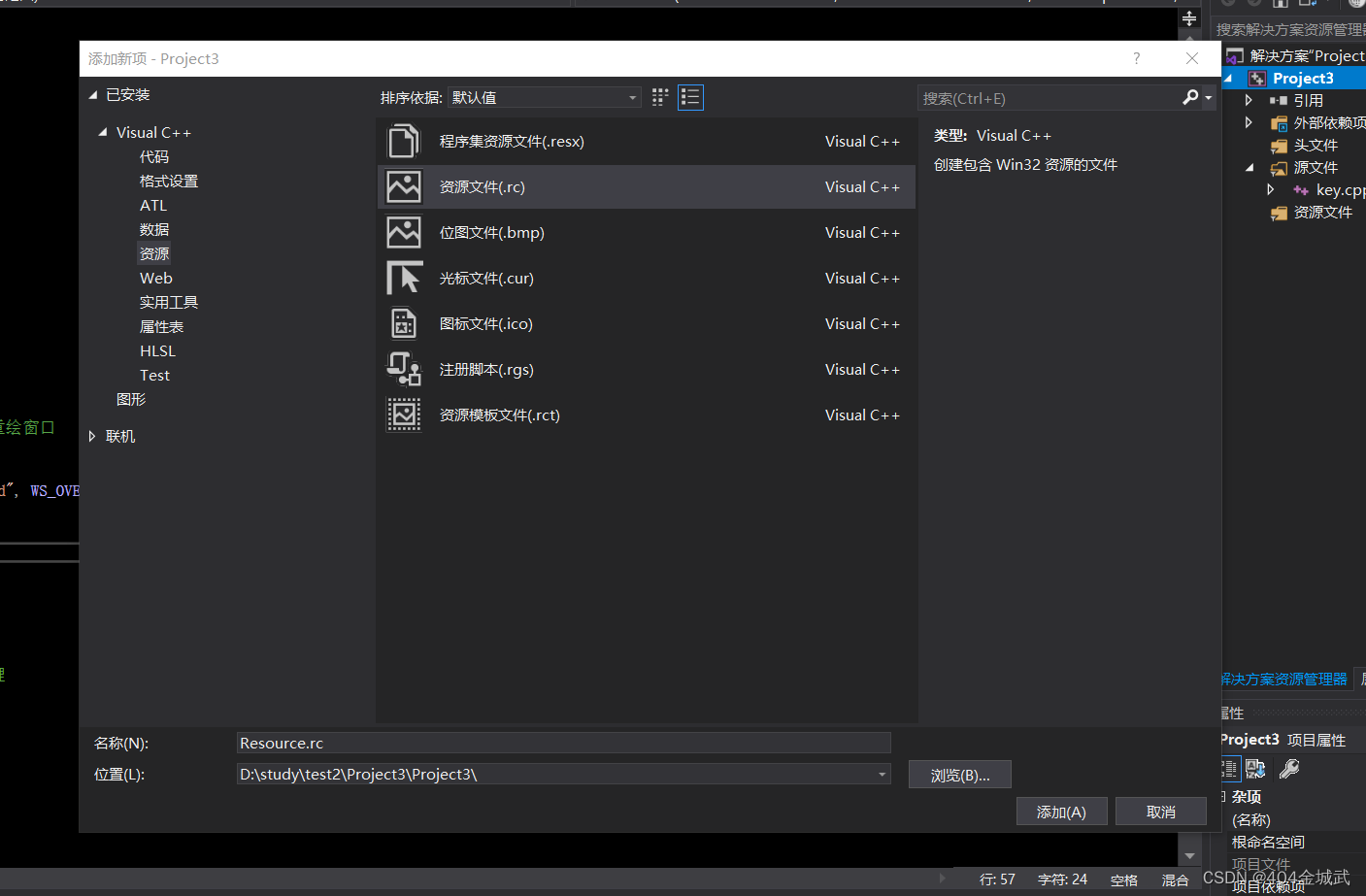Click the search magnifier icon in dialog

(1190, 97)
